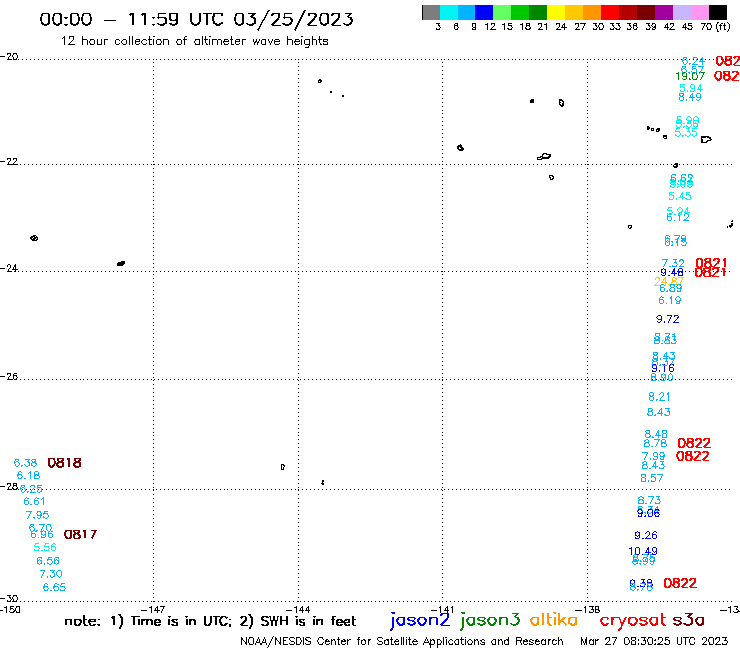The image size is (740, 650).
Task: Pick the orange legend swatch before 30
Action: tap(592, 12)
